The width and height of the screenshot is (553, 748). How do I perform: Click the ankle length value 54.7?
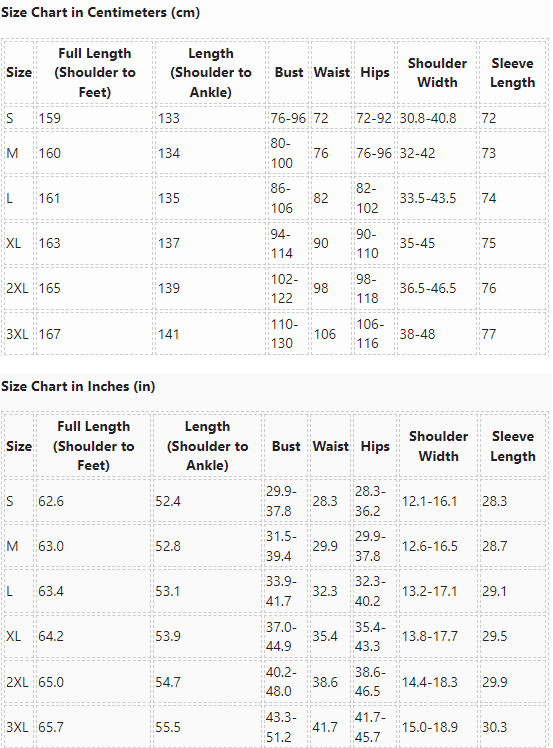(x=168, y=682)
